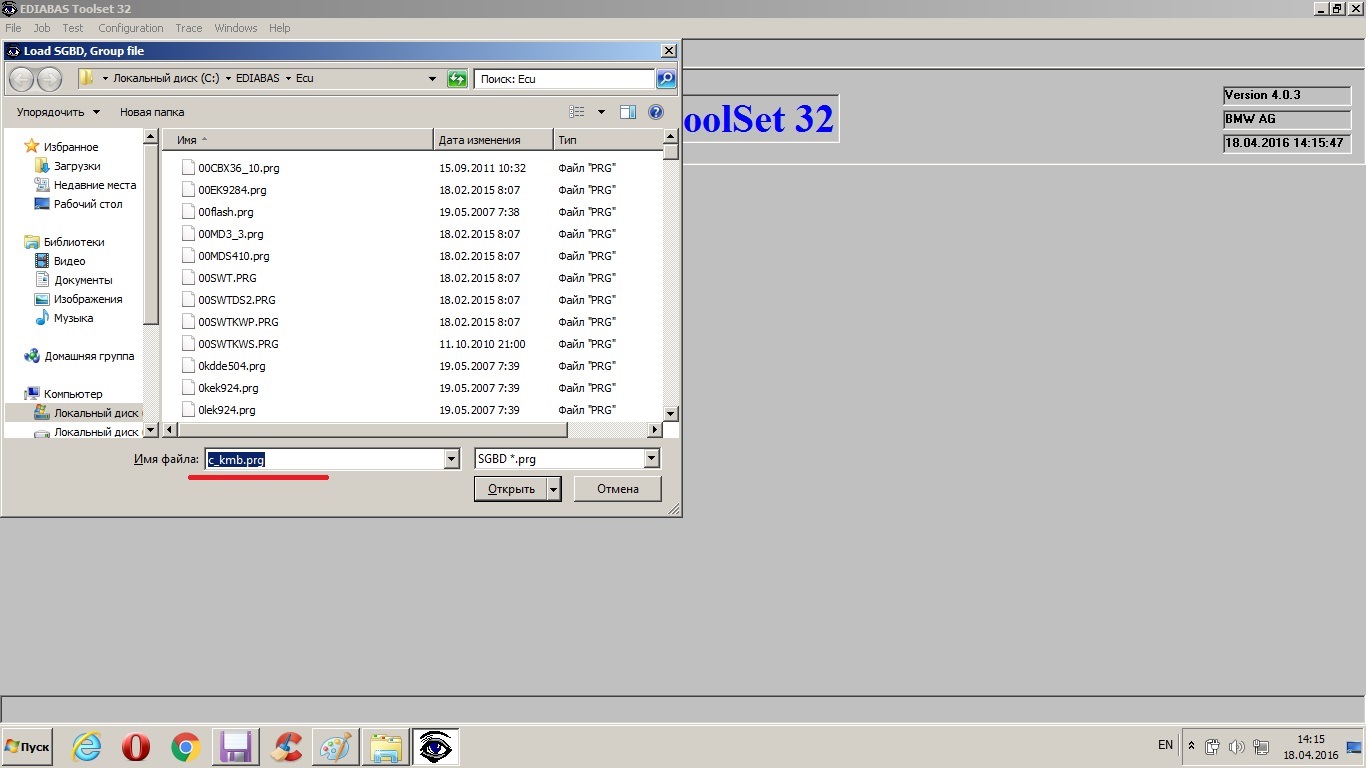Select Домашняя группа in navigation pane

click(79, 356)
